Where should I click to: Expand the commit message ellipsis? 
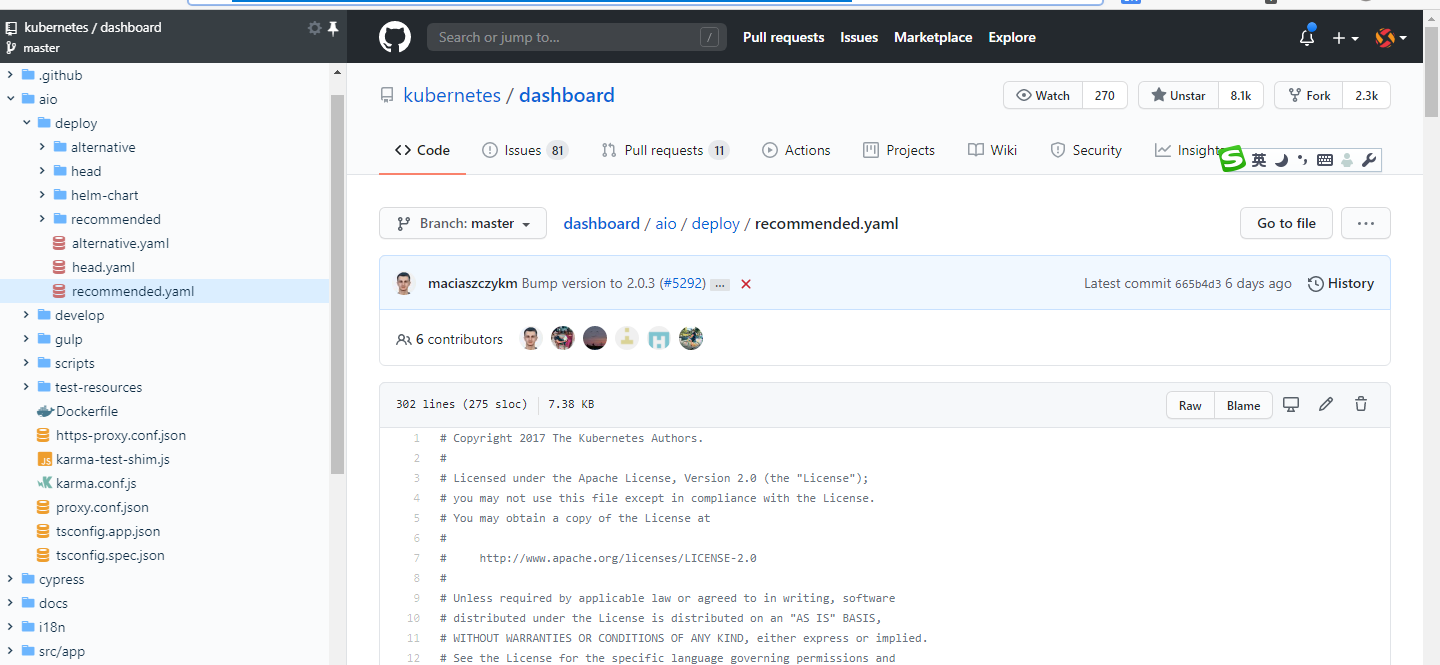pyautogui.click(x=720, y=285)
